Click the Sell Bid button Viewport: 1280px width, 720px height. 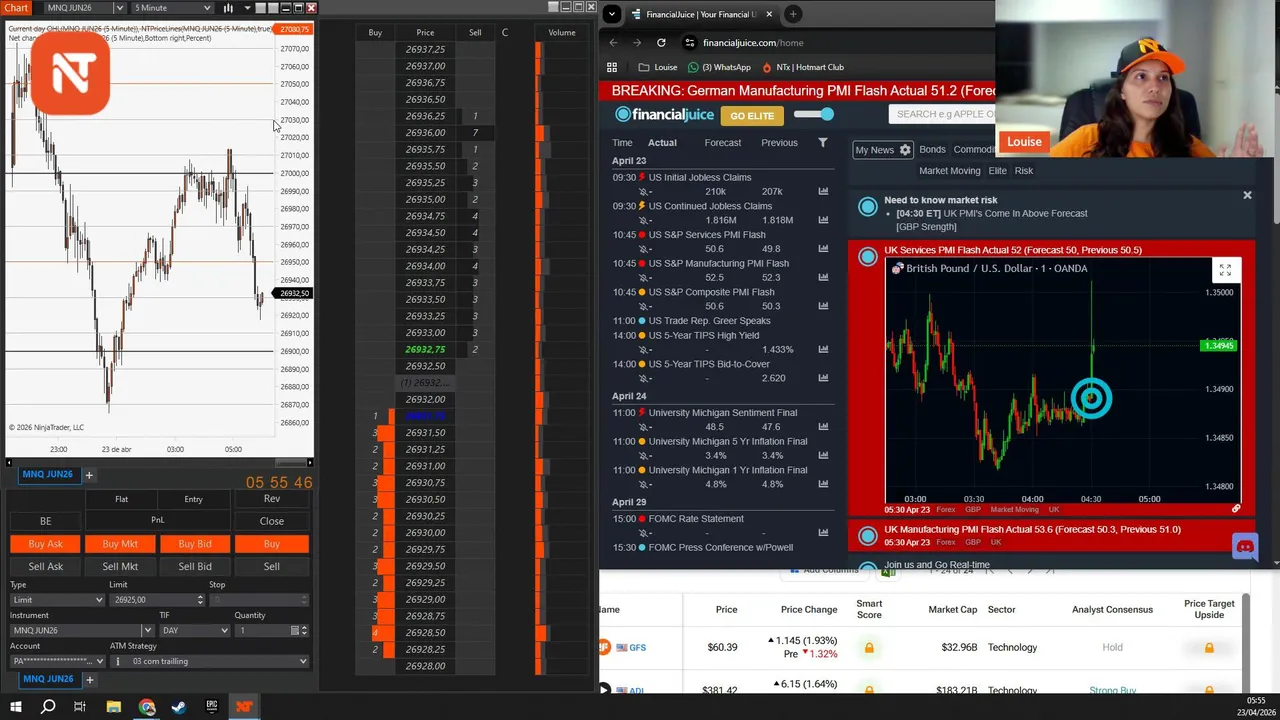tap(195, 566)
